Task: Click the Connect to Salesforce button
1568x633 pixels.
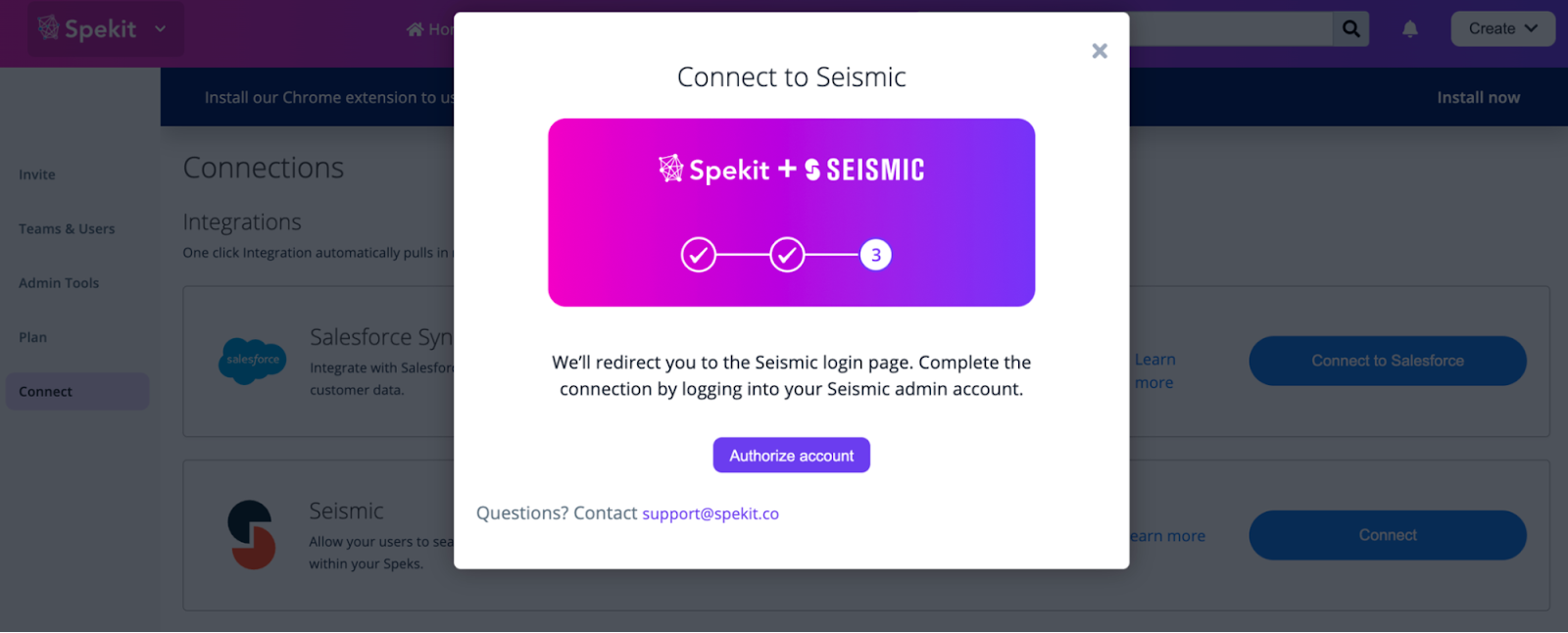Action: point(1388,362)
